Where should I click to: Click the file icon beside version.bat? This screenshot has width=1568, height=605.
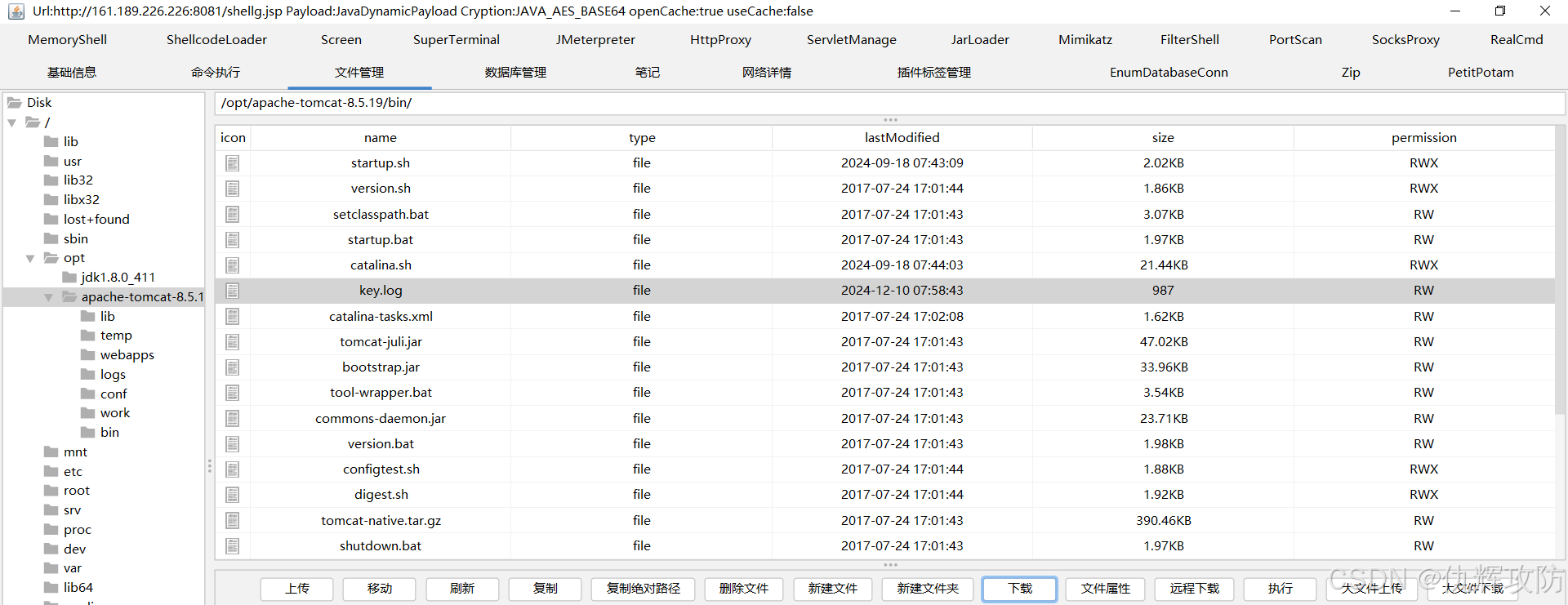(x=233, y=444)
